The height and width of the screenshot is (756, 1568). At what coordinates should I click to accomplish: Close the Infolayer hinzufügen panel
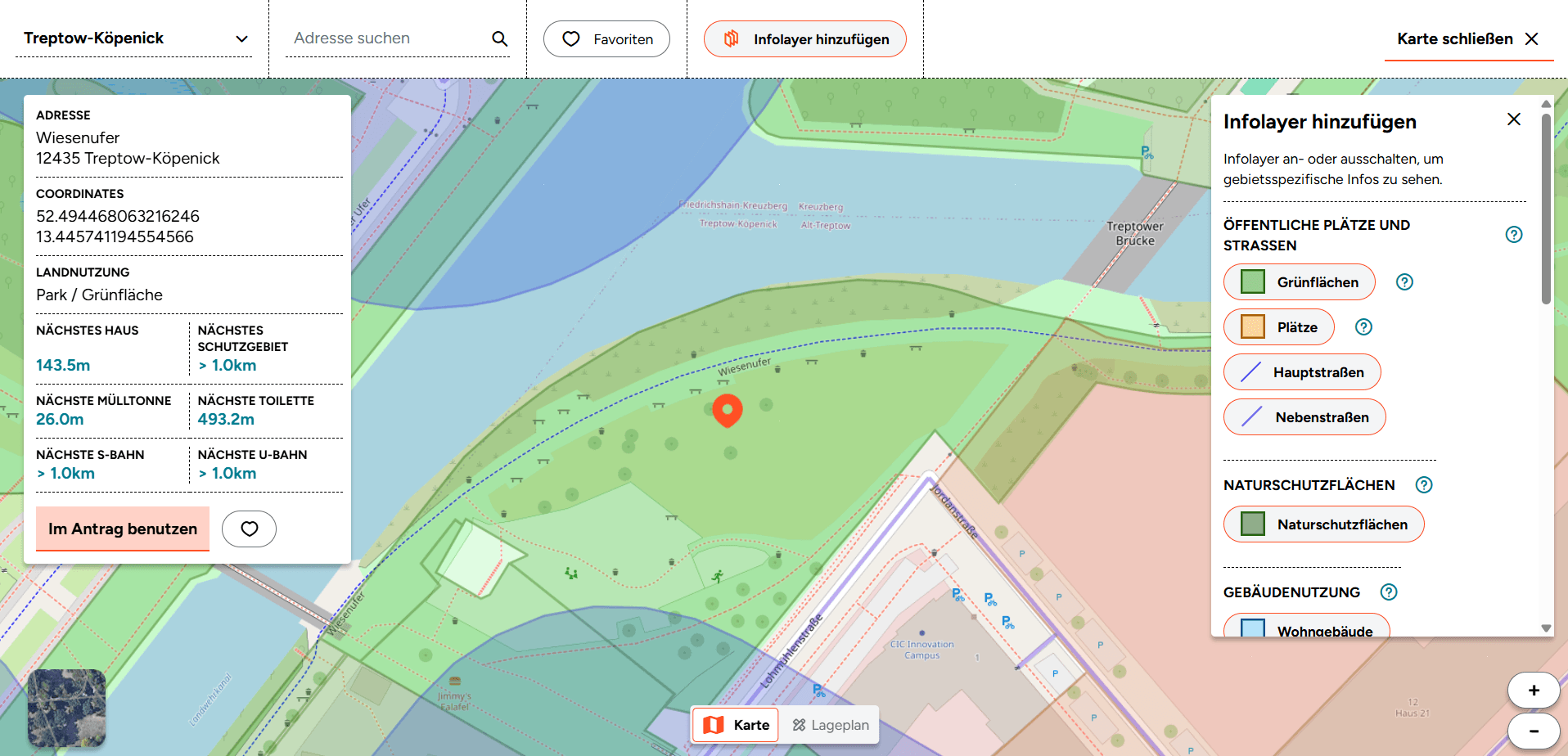[1513, 119]
